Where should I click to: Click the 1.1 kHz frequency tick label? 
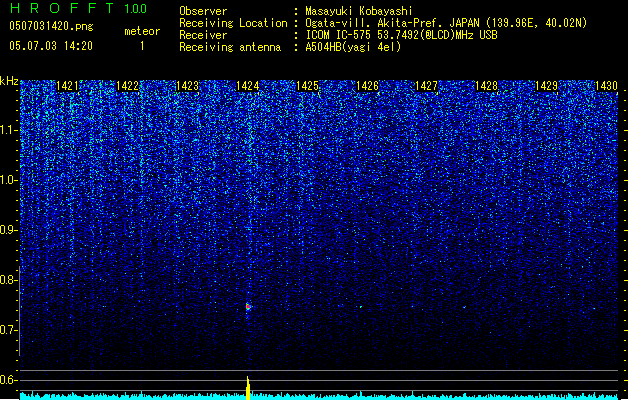9,130
